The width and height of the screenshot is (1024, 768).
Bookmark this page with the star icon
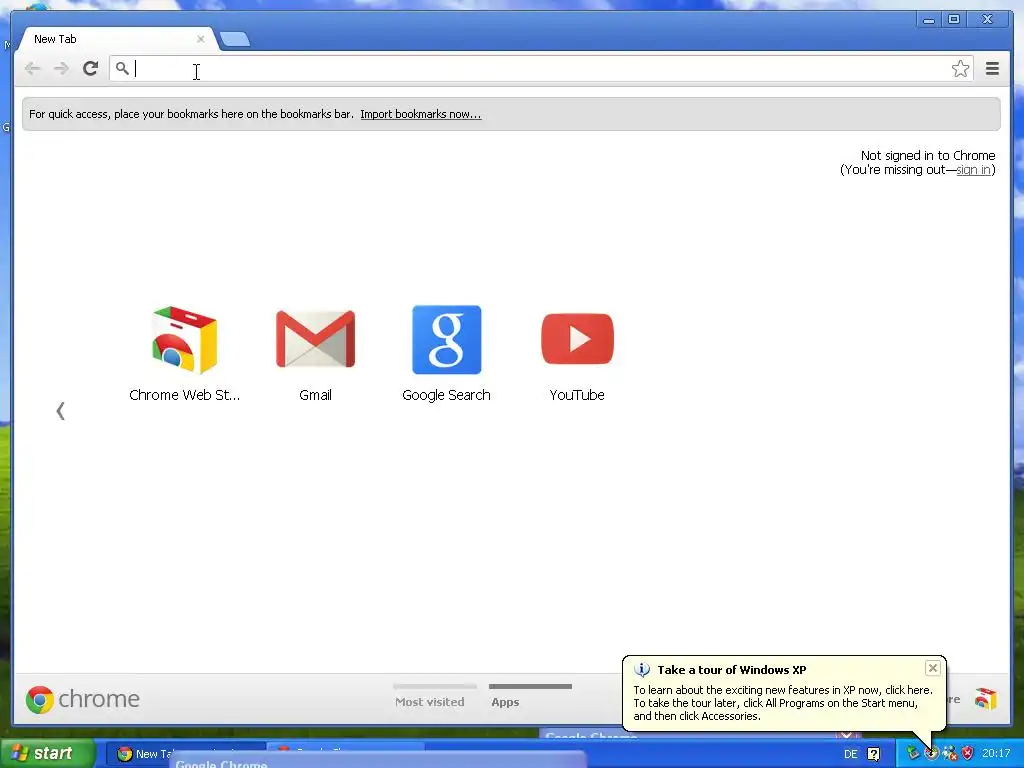[960, 69]
